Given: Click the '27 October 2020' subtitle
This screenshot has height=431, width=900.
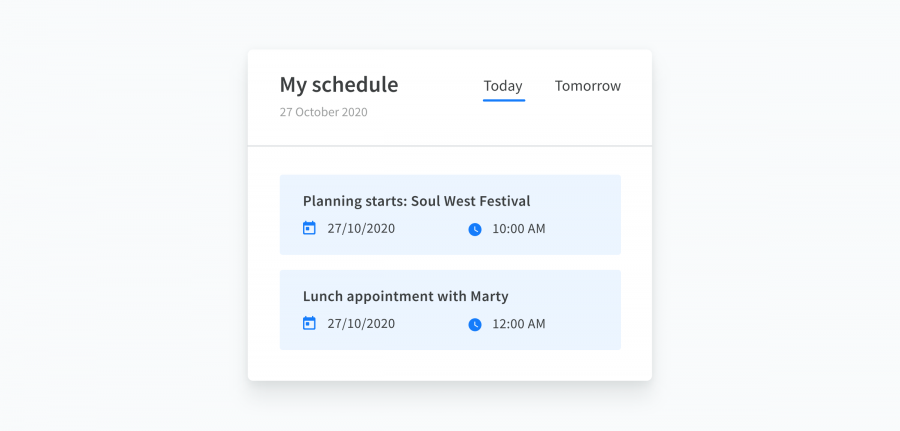Looking at the screenshot, I should tap(324, 112).
